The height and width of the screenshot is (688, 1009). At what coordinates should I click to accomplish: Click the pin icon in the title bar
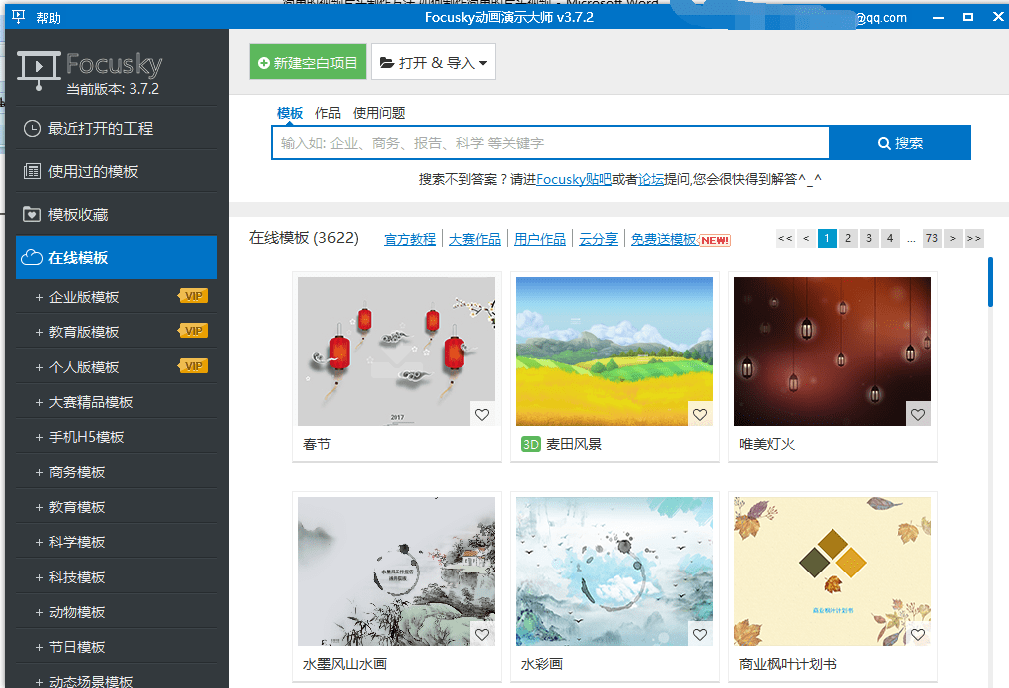18,17
